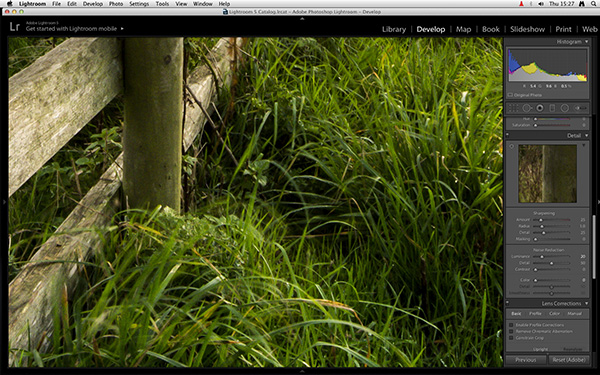Enable Remove Chromatic Aberration checkbox
The image size is (600, 375).
click(511, 331)
